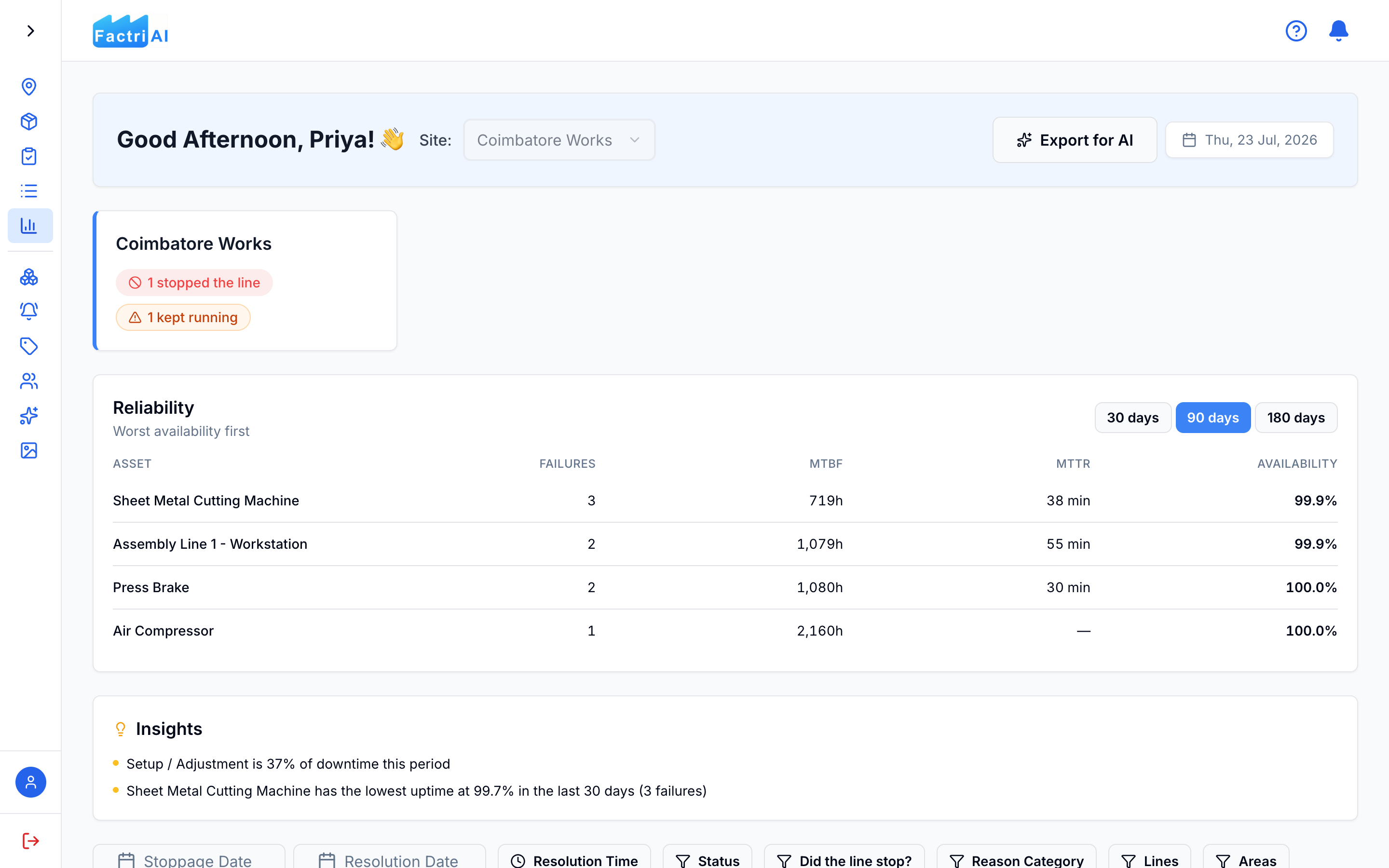Expand the sidebar with chevron arrow
1389x868 pixels.
pos(30,30)
